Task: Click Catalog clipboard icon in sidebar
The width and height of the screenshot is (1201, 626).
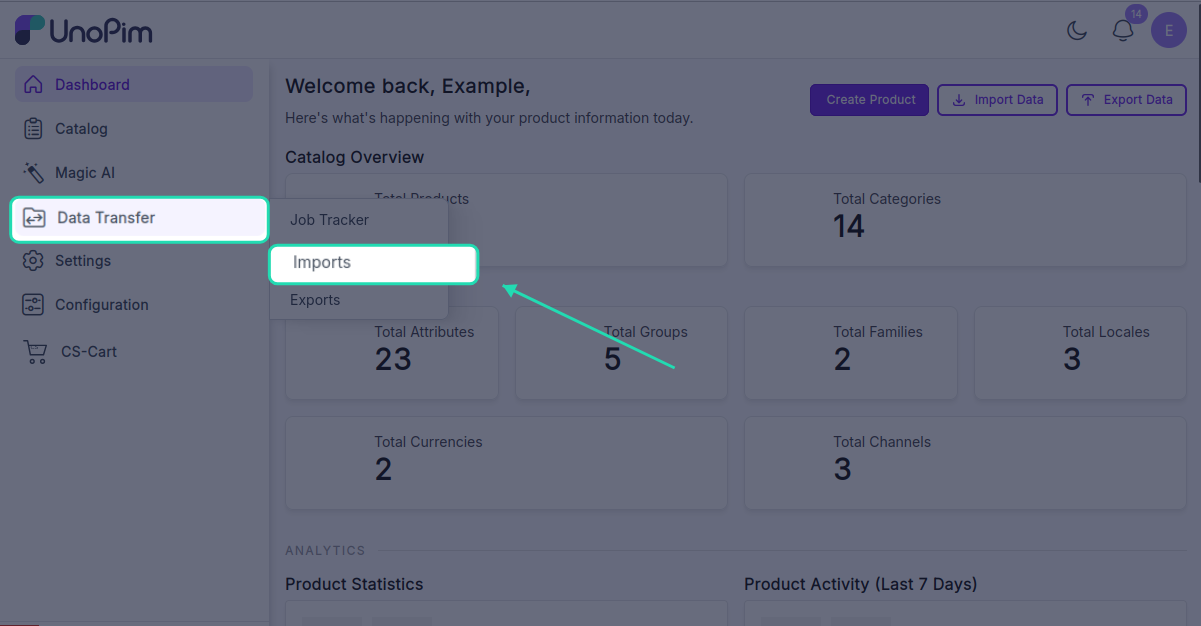Action: click(x=34, y=128)
